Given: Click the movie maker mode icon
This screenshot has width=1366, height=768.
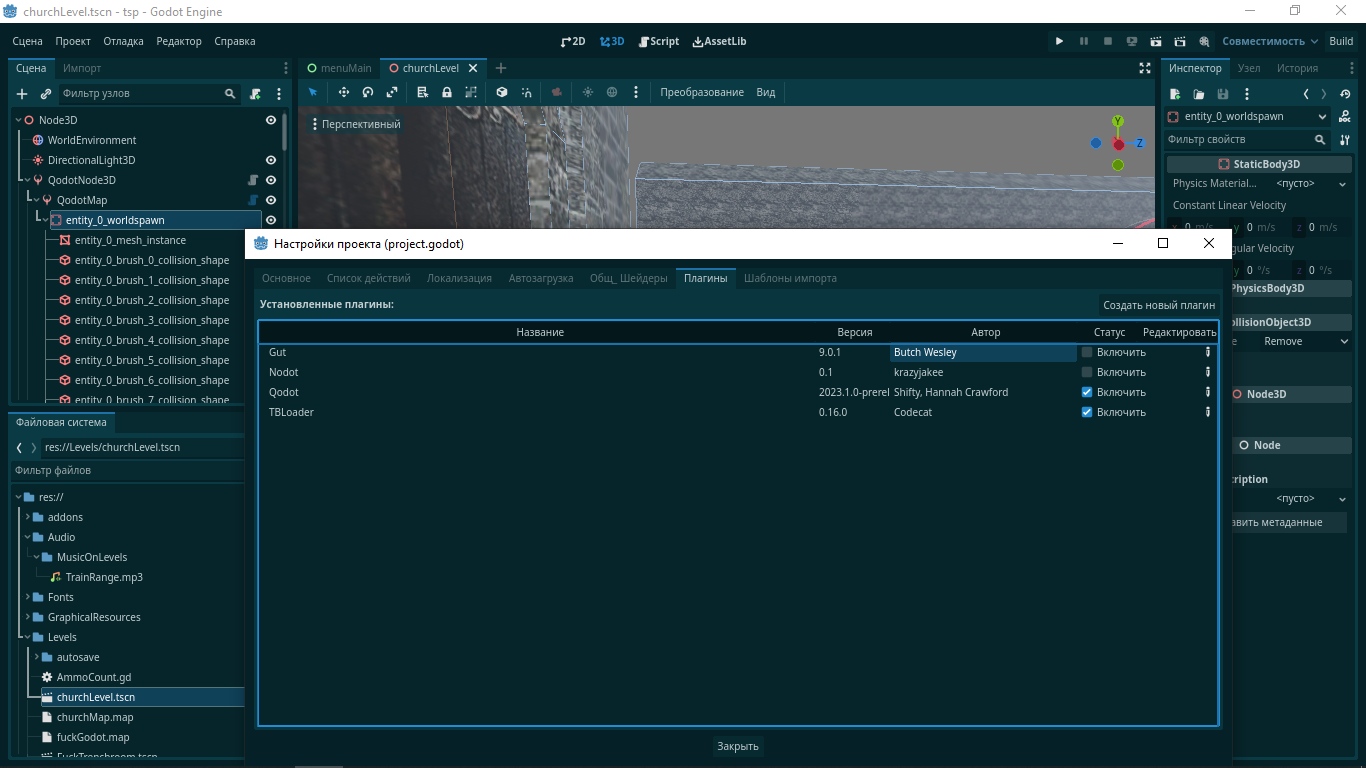Looking at the screenshot, I should (x=1204, y=41).
